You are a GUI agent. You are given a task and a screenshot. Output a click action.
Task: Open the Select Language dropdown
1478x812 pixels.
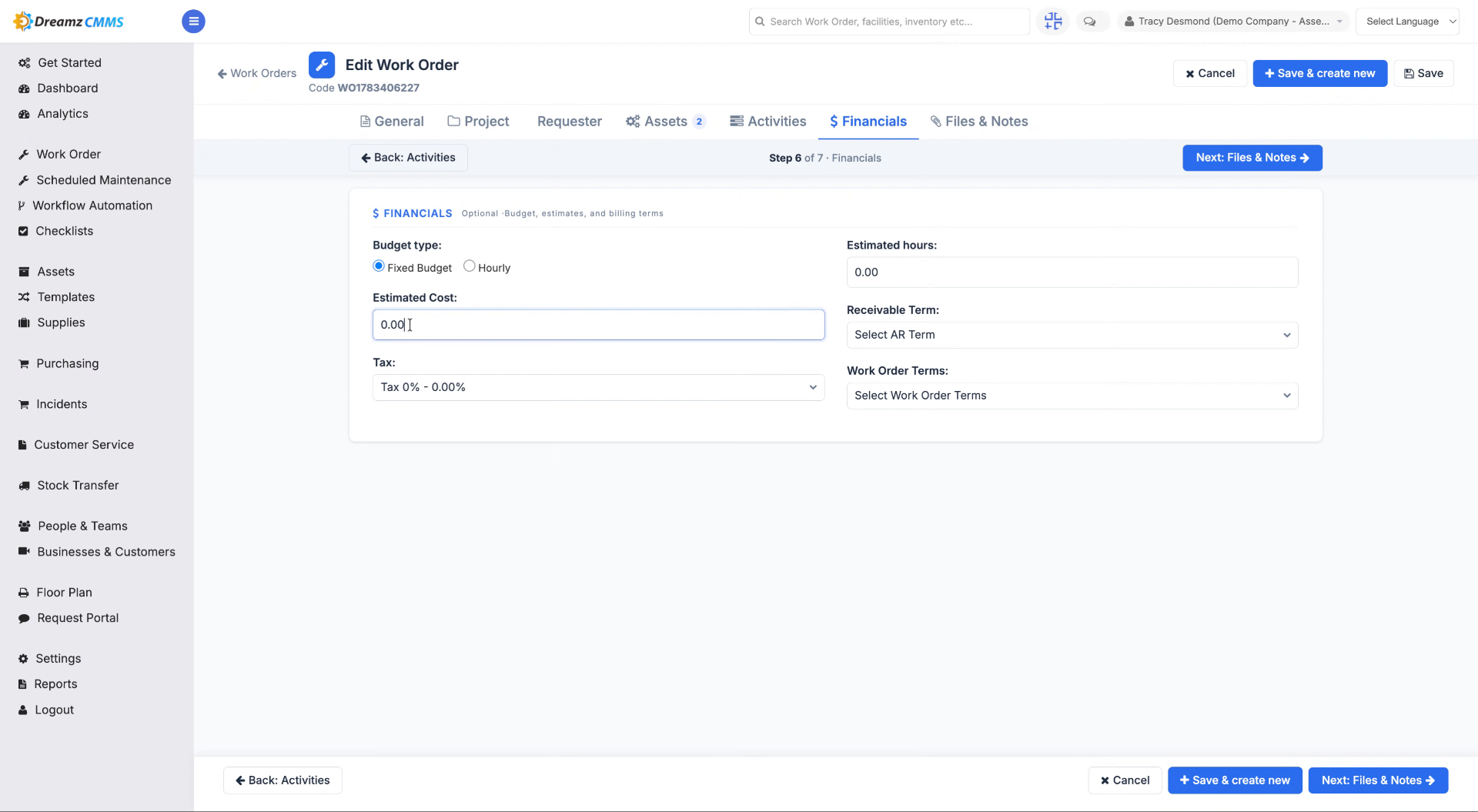click(1407, 22)
